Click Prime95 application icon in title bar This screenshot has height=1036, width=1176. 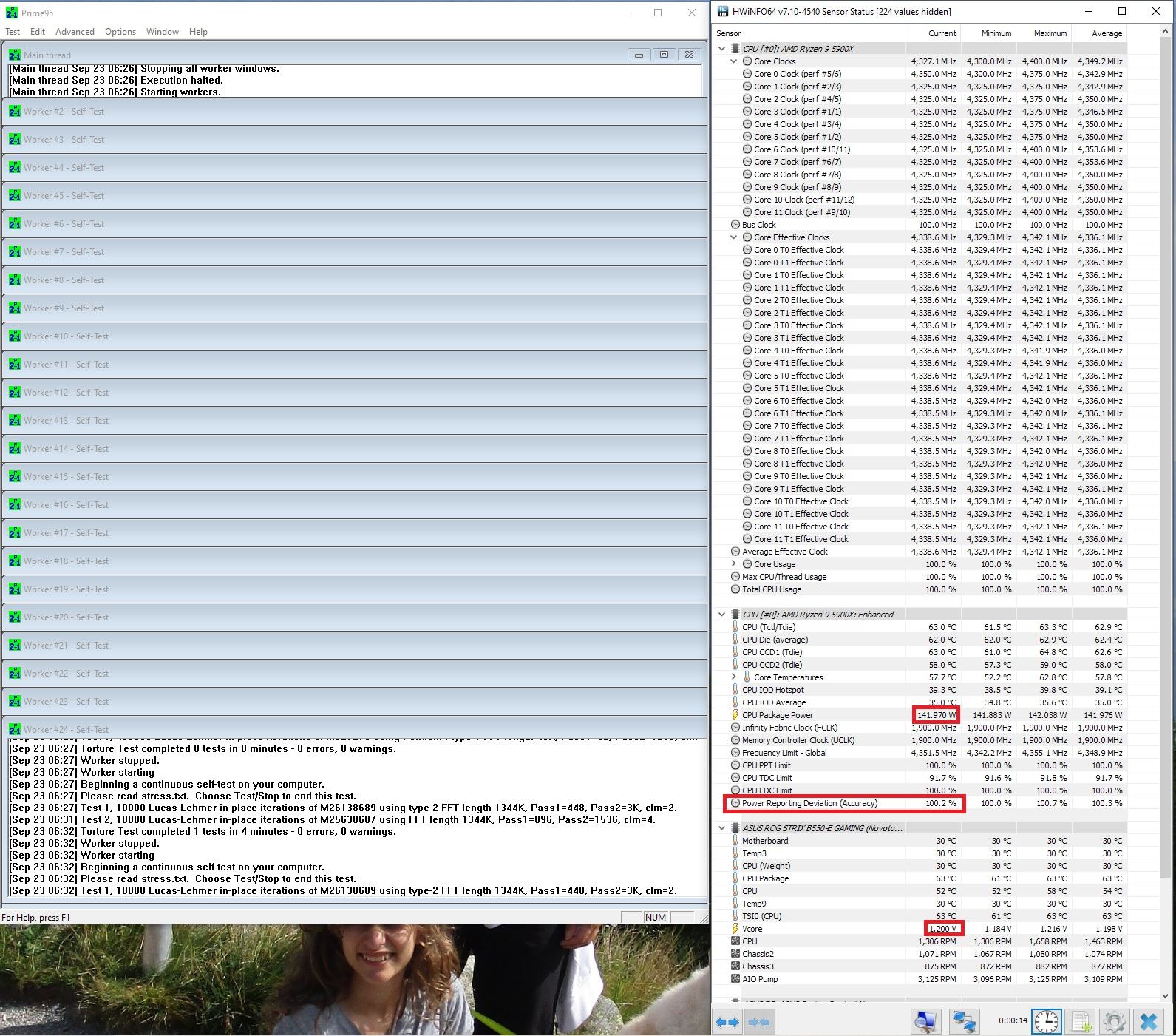[x=12, y=13]
